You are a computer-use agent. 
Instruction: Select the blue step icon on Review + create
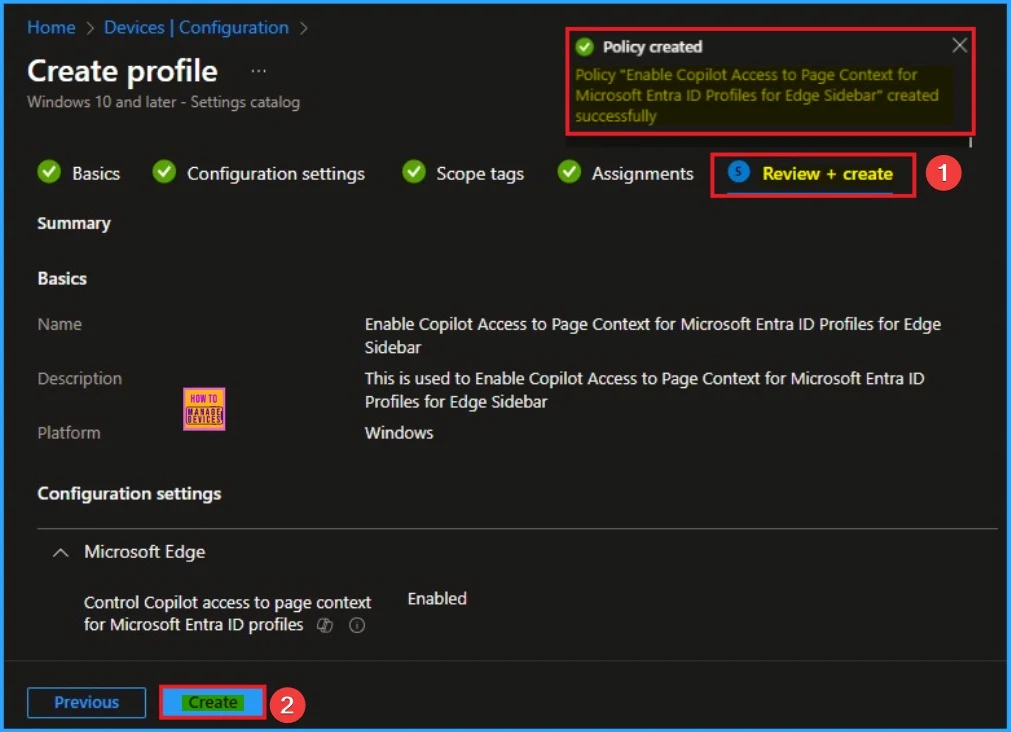[x=737, y=172]
